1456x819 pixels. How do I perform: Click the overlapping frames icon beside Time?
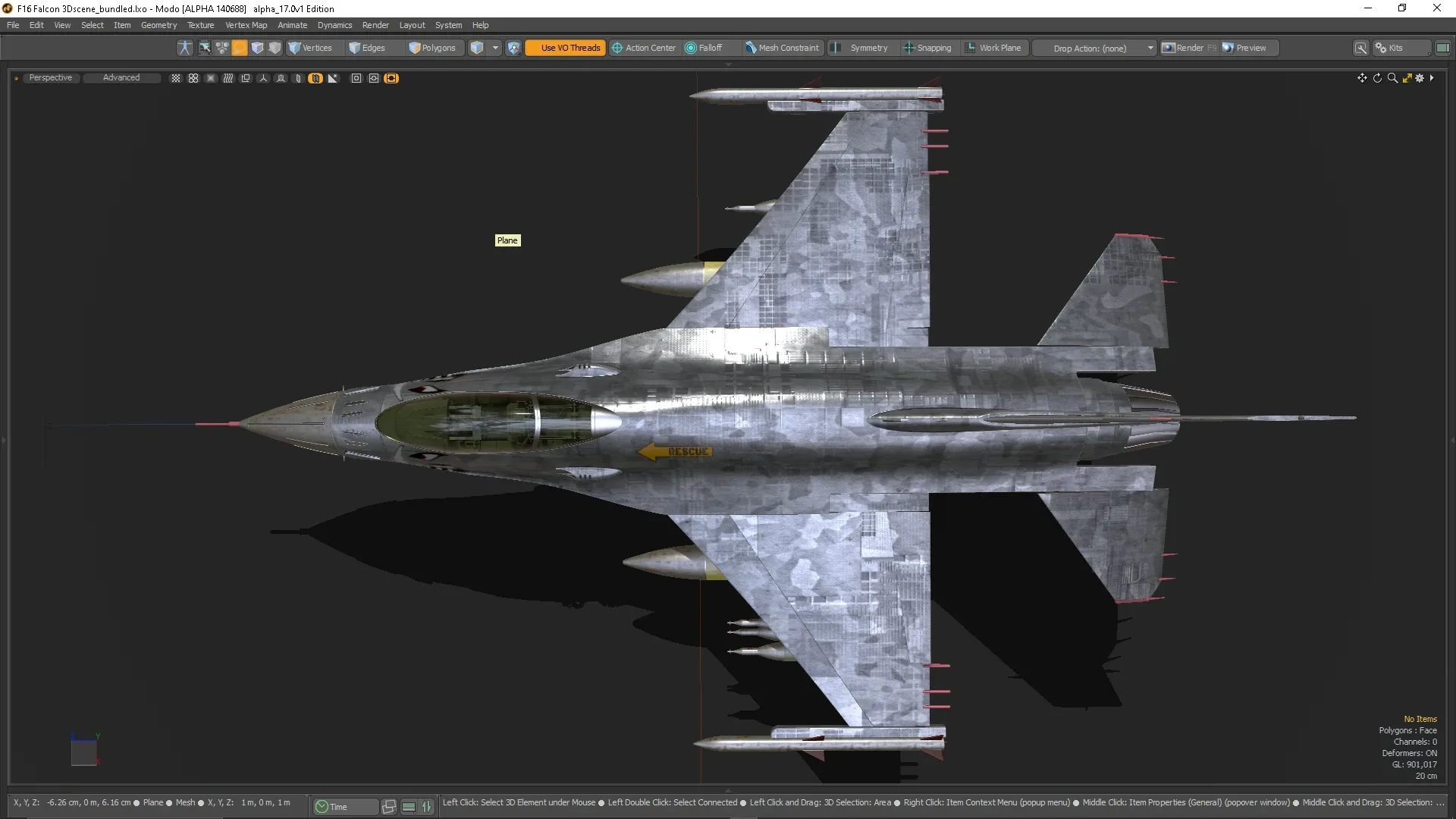(389, 807)
